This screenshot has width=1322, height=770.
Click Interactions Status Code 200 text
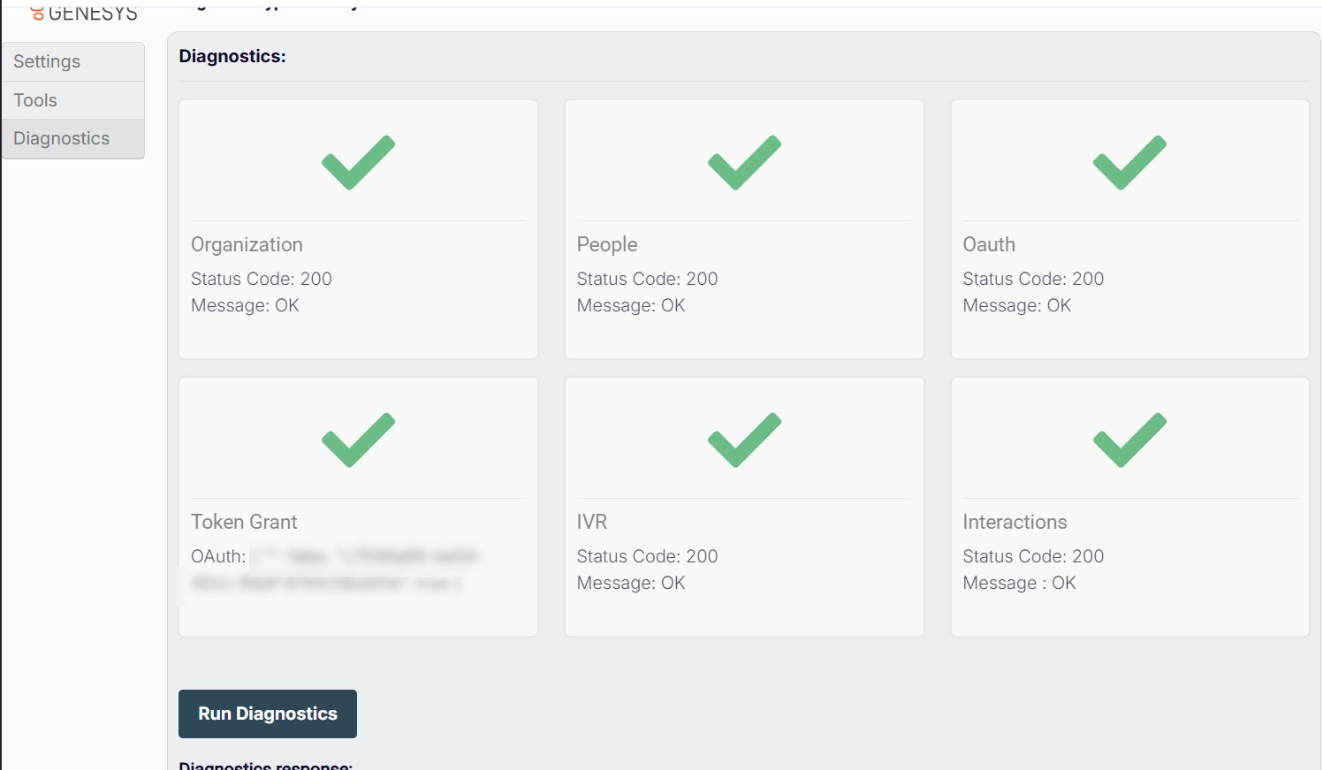1033,556
